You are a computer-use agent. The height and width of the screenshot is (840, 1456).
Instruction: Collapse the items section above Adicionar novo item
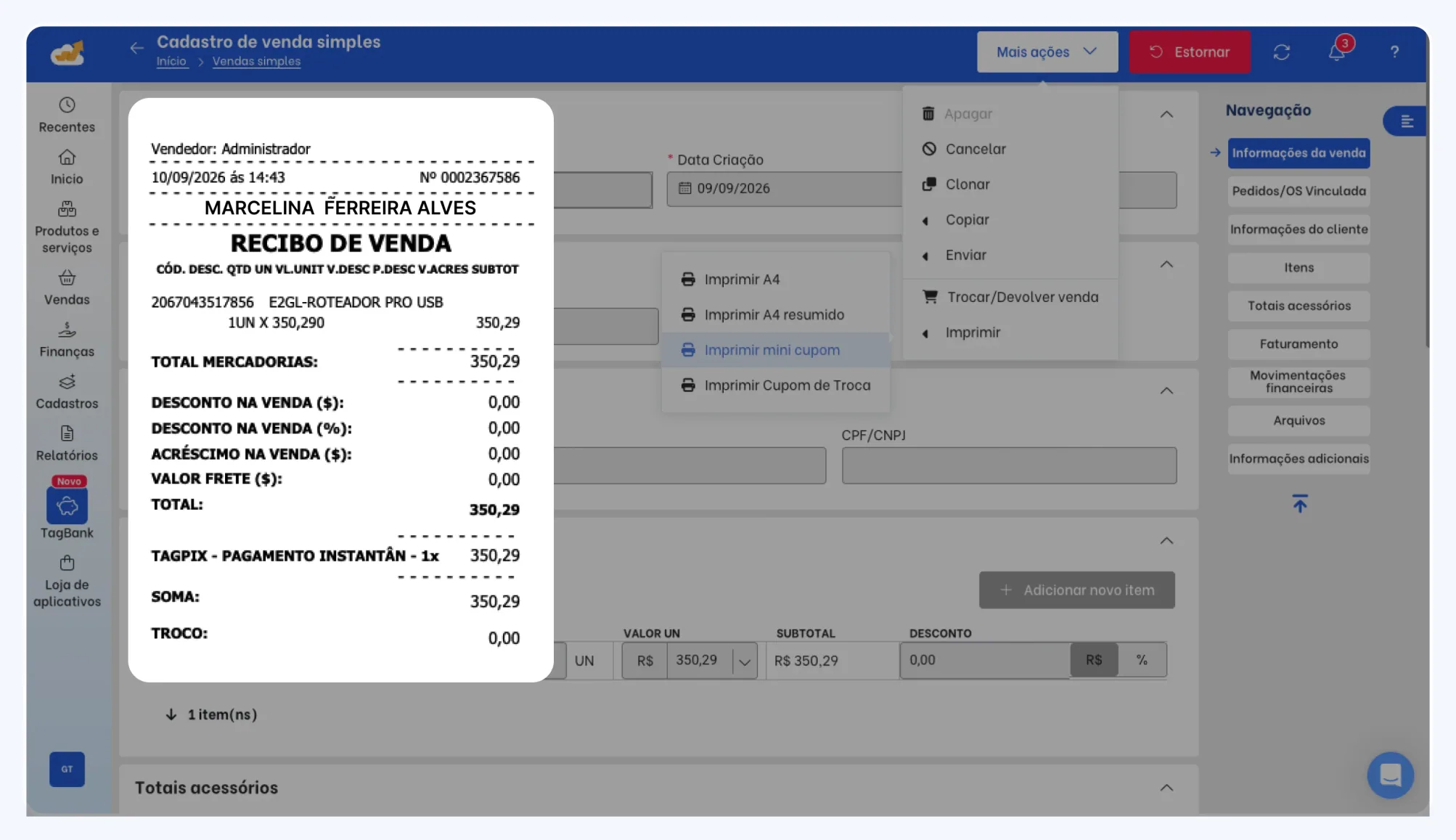(1166, 541)
